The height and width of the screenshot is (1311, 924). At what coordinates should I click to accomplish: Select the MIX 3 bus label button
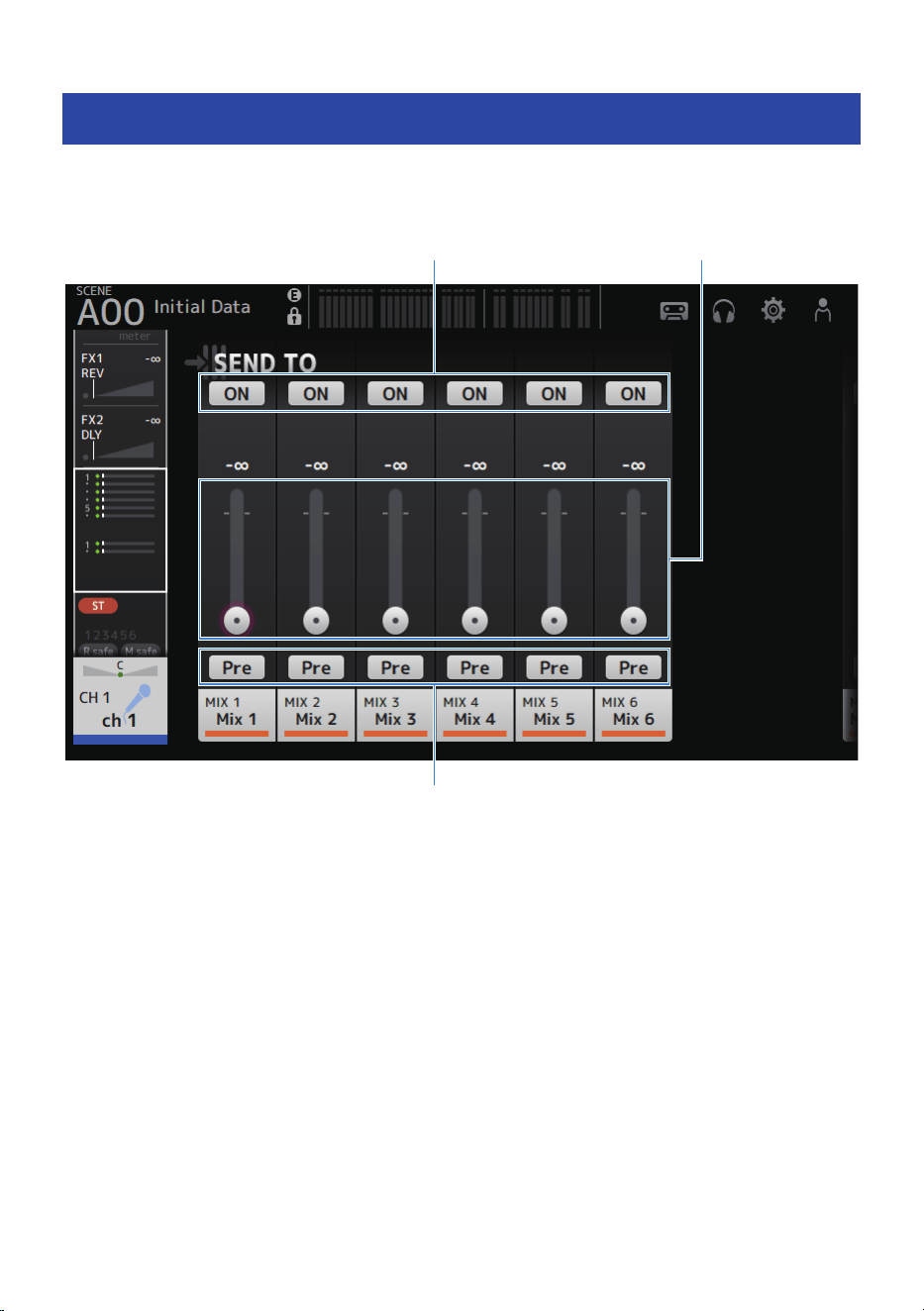395,715
